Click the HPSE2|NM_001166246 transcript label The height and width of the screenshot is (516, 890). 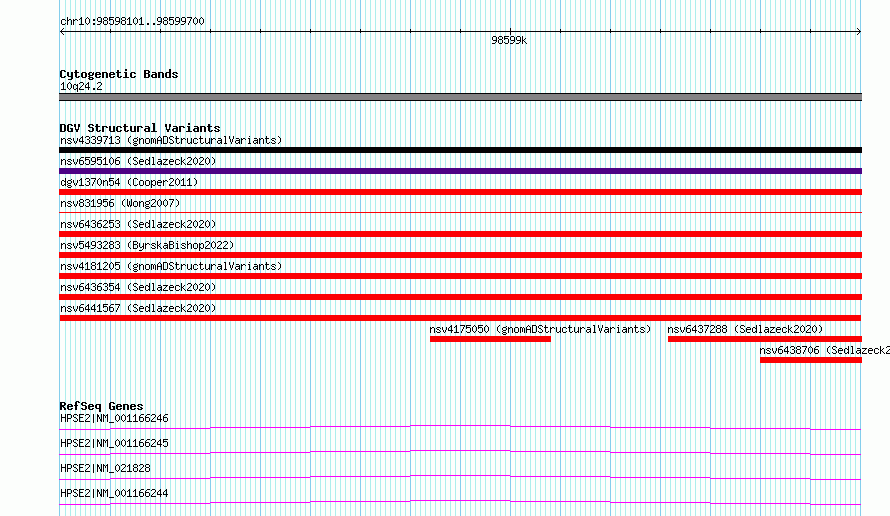(x=114, y=418)
